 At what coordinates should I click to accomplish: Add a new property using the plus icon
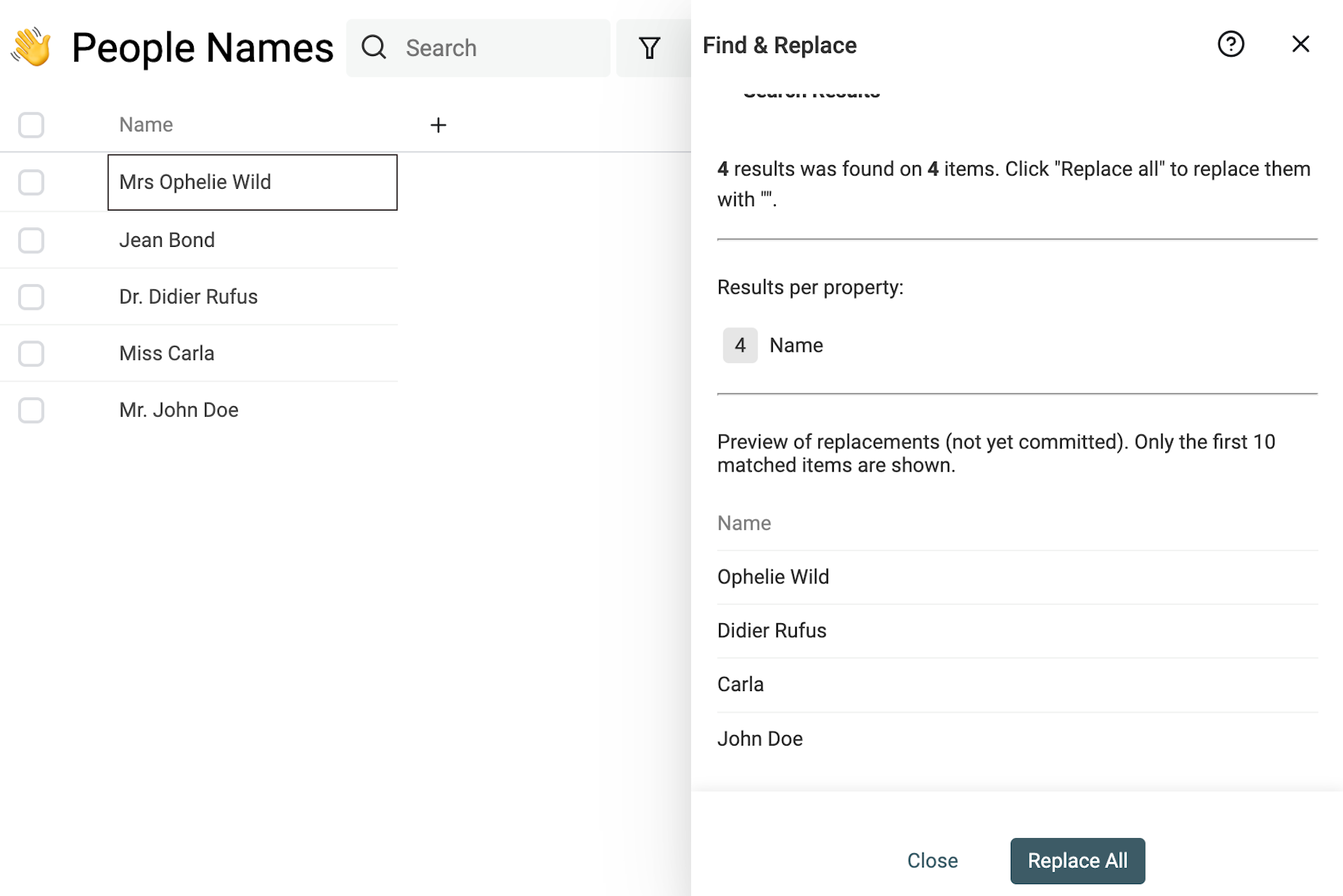[438, 125]
